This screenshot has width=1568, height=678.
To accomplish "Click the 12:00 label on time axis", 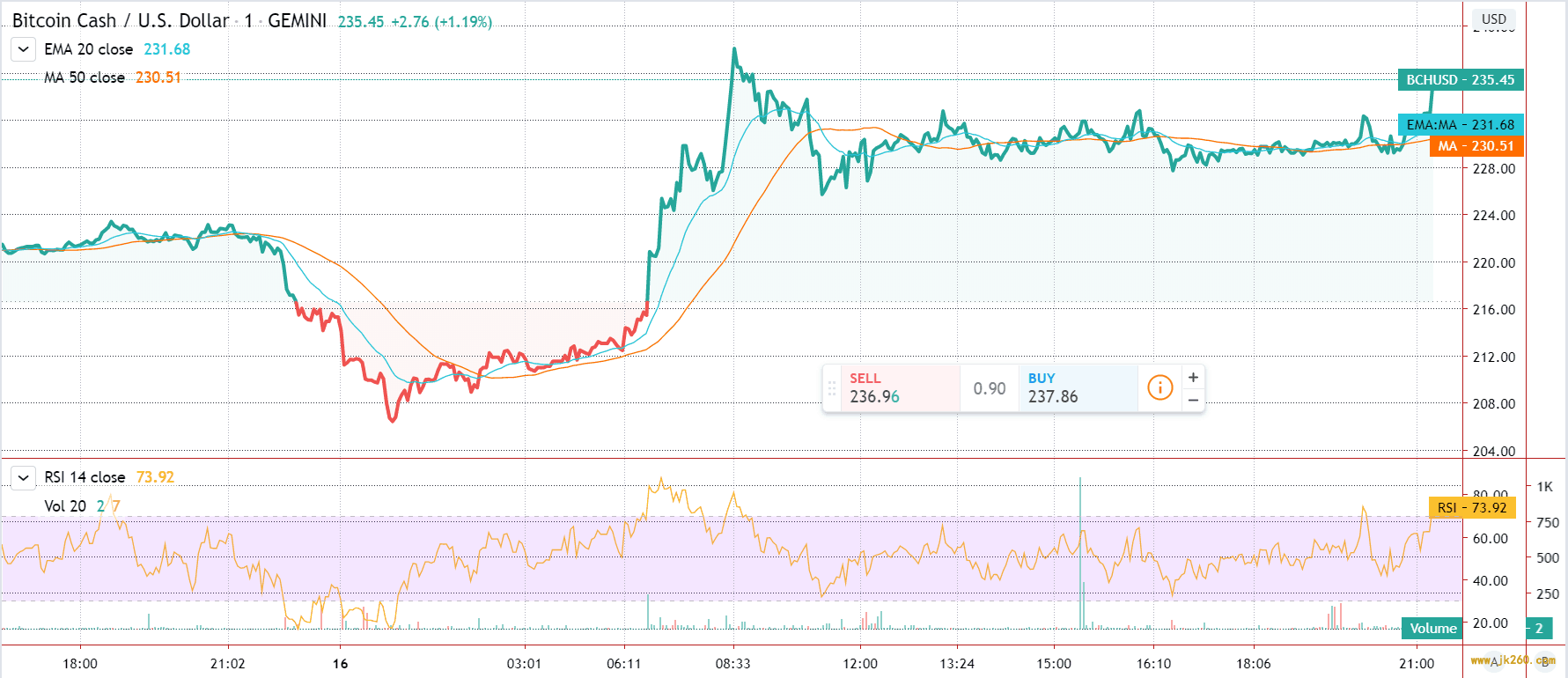I will pyautogui.click(x=859, y=663).
